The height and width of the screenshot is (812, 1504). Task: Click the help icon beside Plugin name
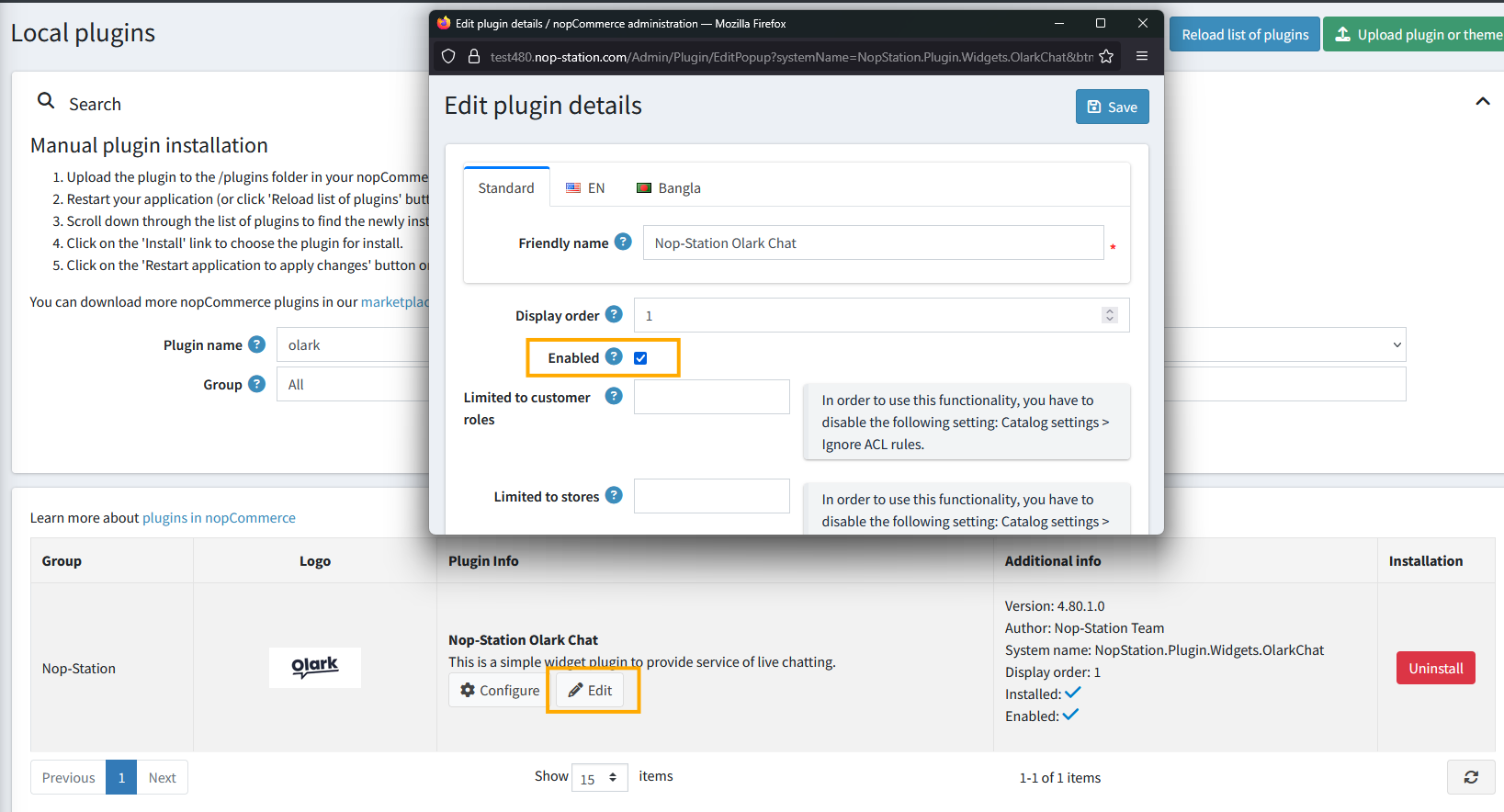click(x=257, y=344)
